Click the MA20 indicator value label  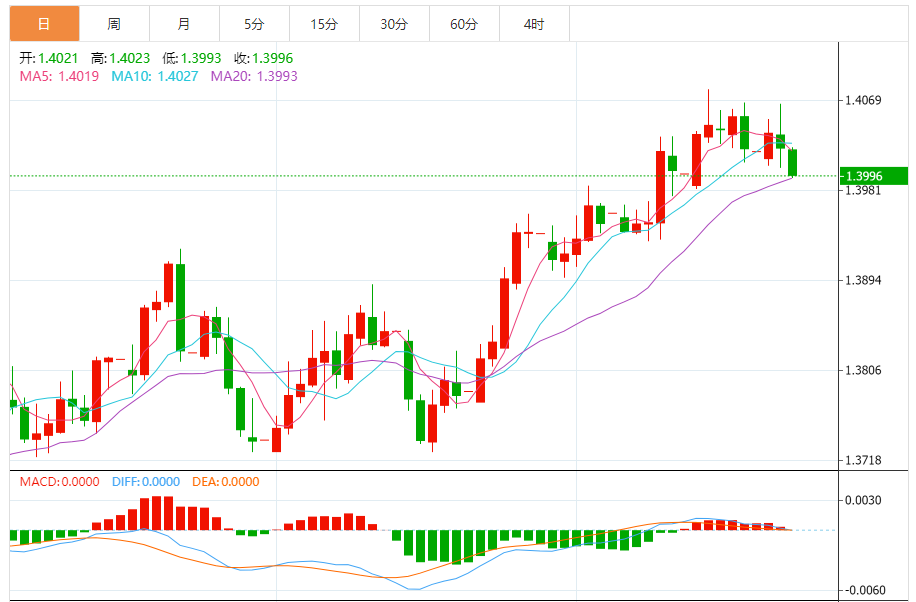tap(254, 76)
